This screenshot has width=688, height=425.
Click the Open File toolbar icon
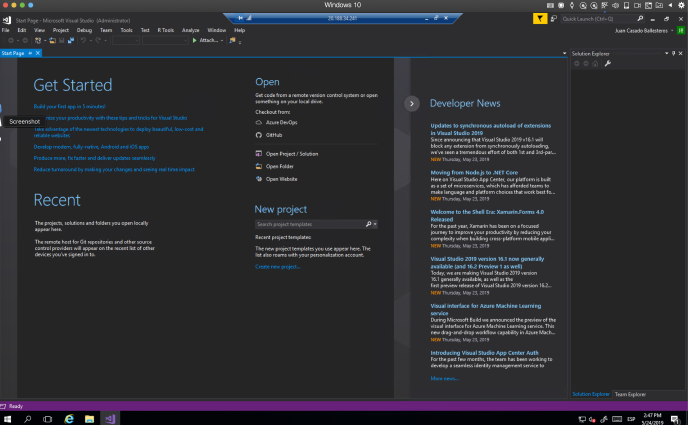[52, 40]
